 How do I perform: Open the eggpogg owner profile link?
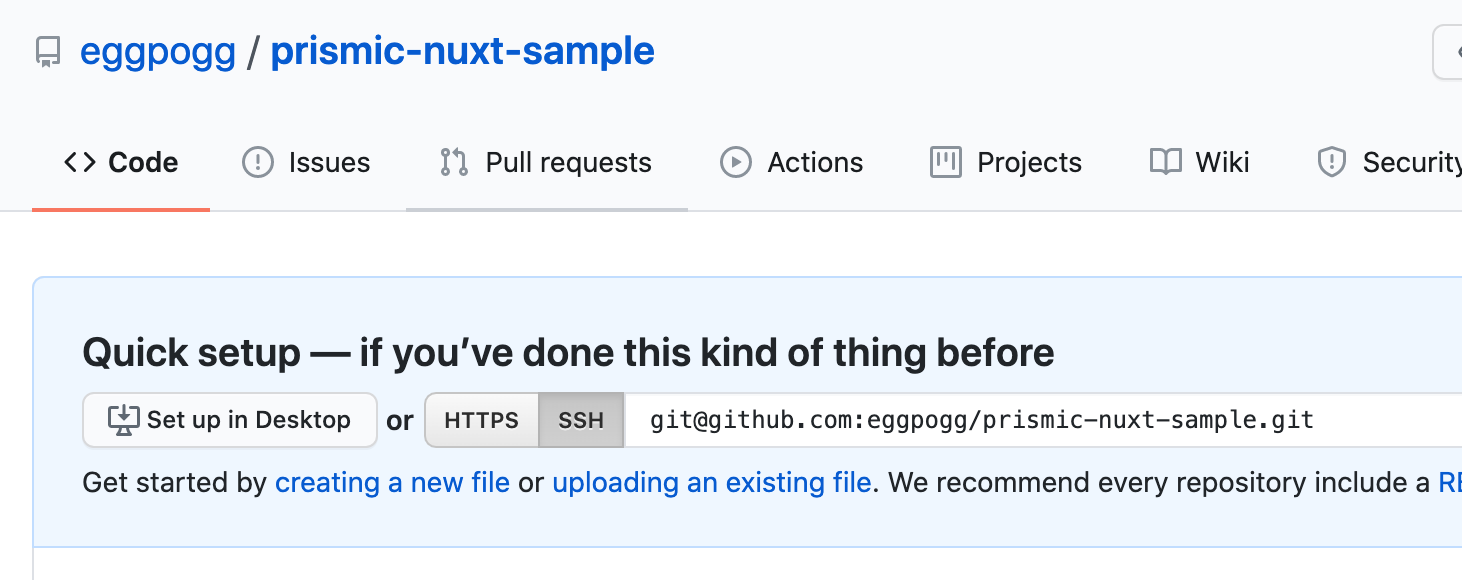[158, 51]
